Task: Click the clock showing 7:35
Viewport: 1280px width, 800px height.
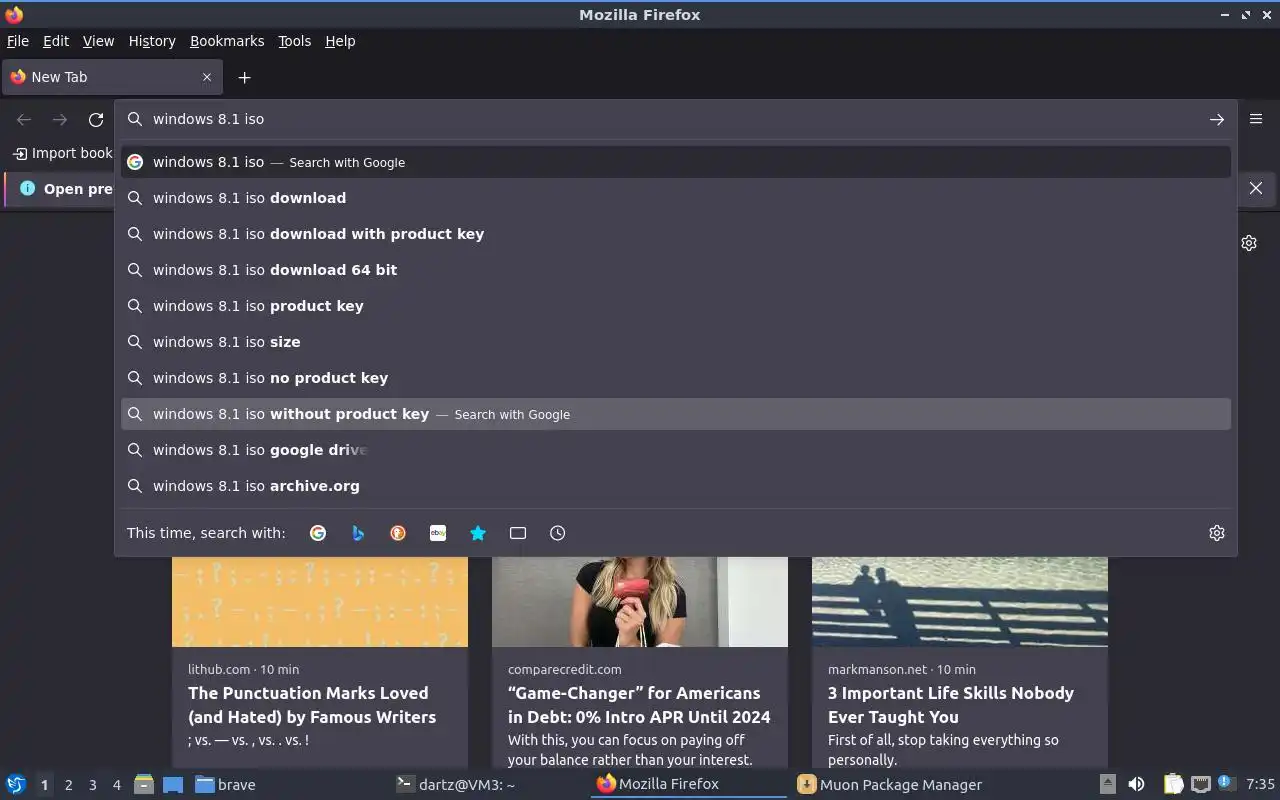Action: coord(1260,784)
